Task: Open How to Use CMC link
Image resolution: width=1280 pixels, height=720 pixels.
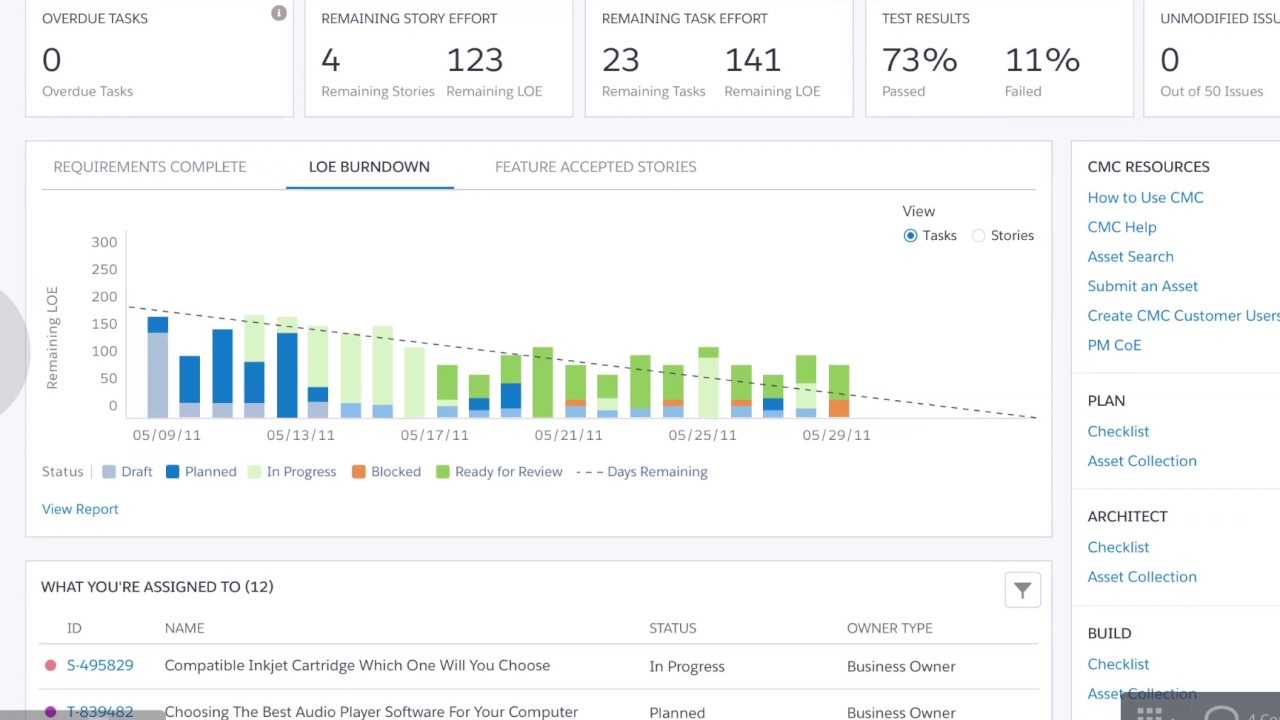Action: point(1145,197)
